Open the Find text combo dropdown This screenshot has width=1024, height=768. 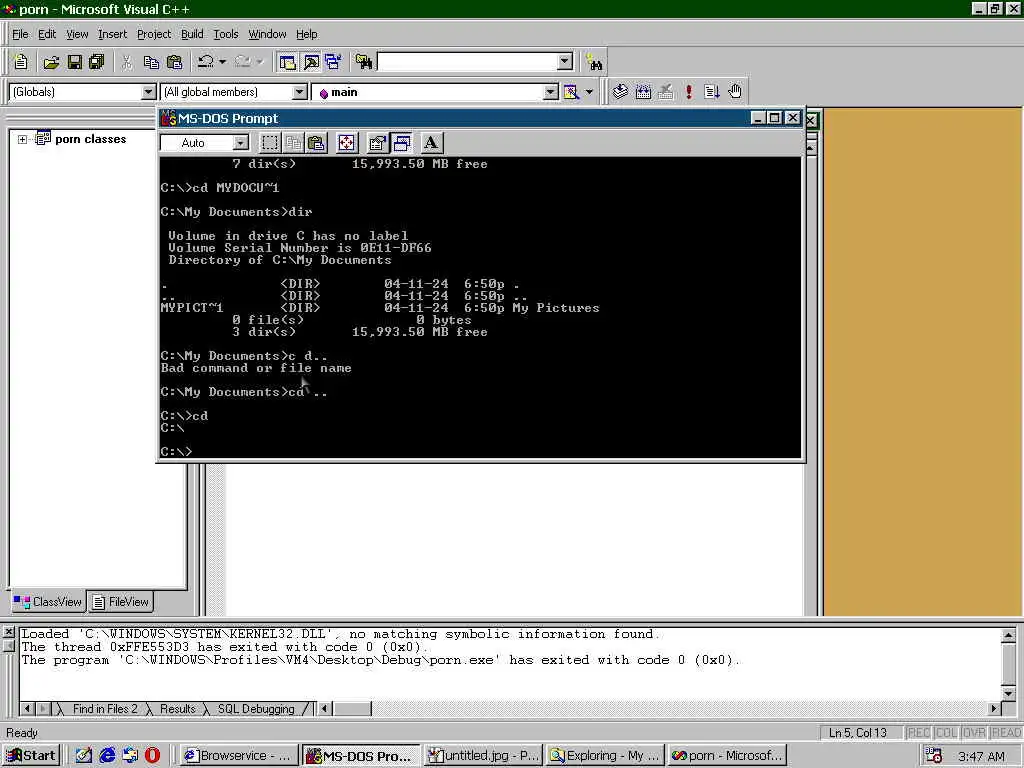pyautogui.click(x=565, y=62)
